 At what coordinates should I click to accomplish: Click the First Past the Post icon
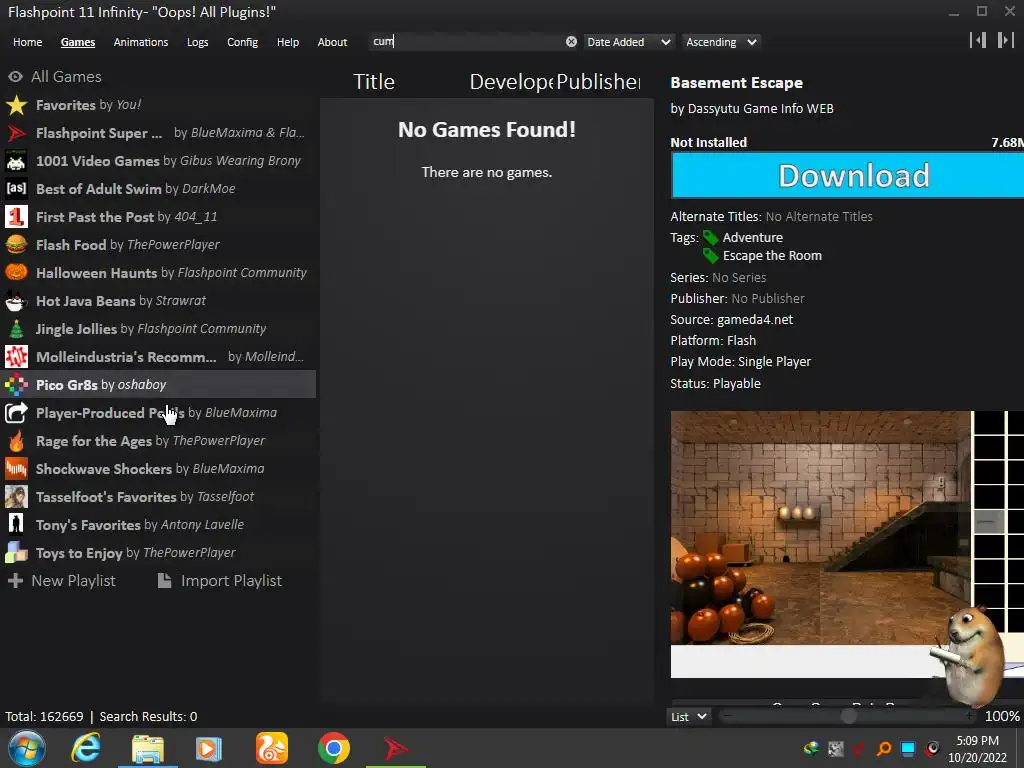click(16, 217)
